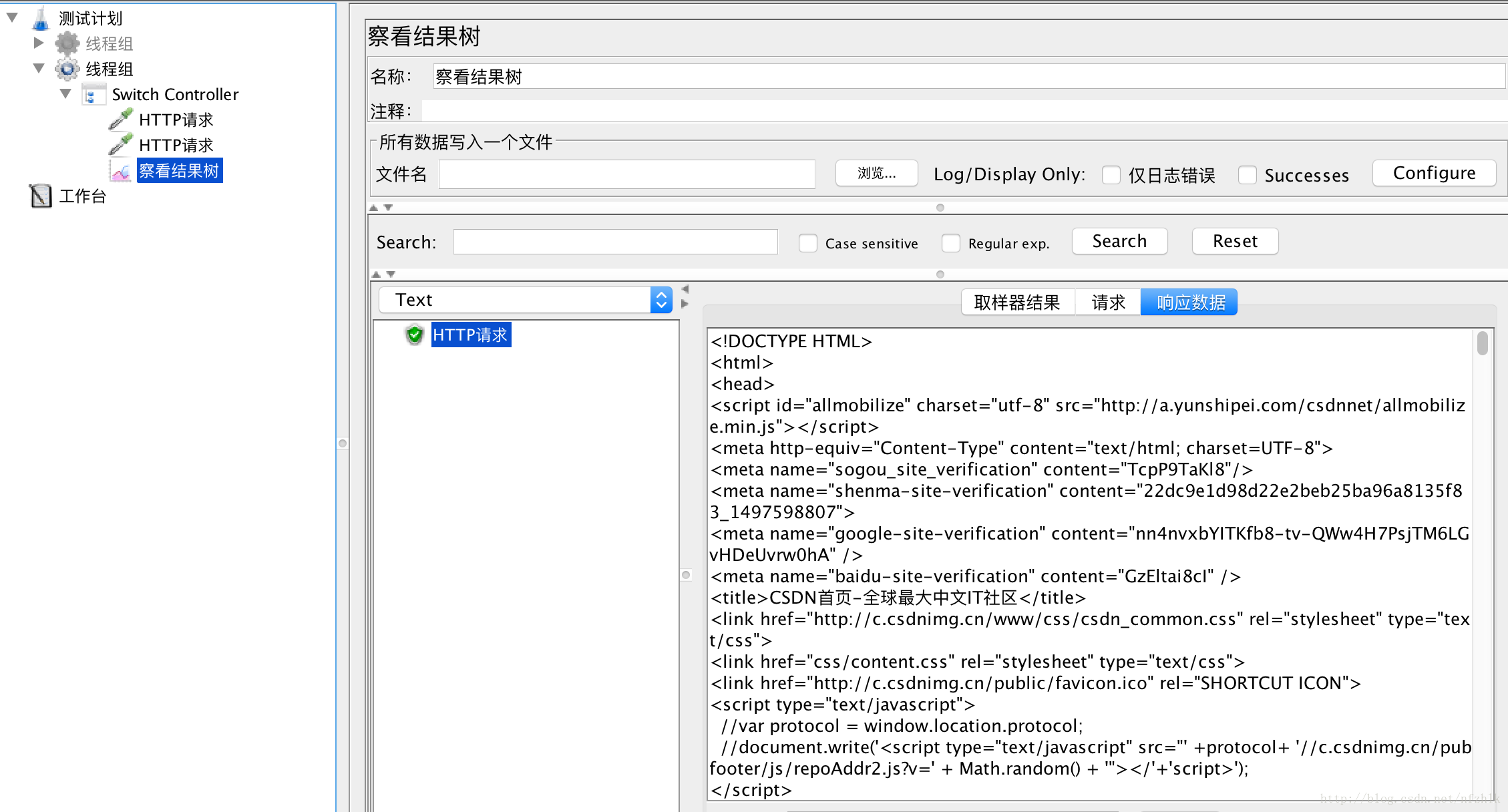Collapse the 测试计划 tree node
This screenshot has height=812, width=1508.
[12, 17]
